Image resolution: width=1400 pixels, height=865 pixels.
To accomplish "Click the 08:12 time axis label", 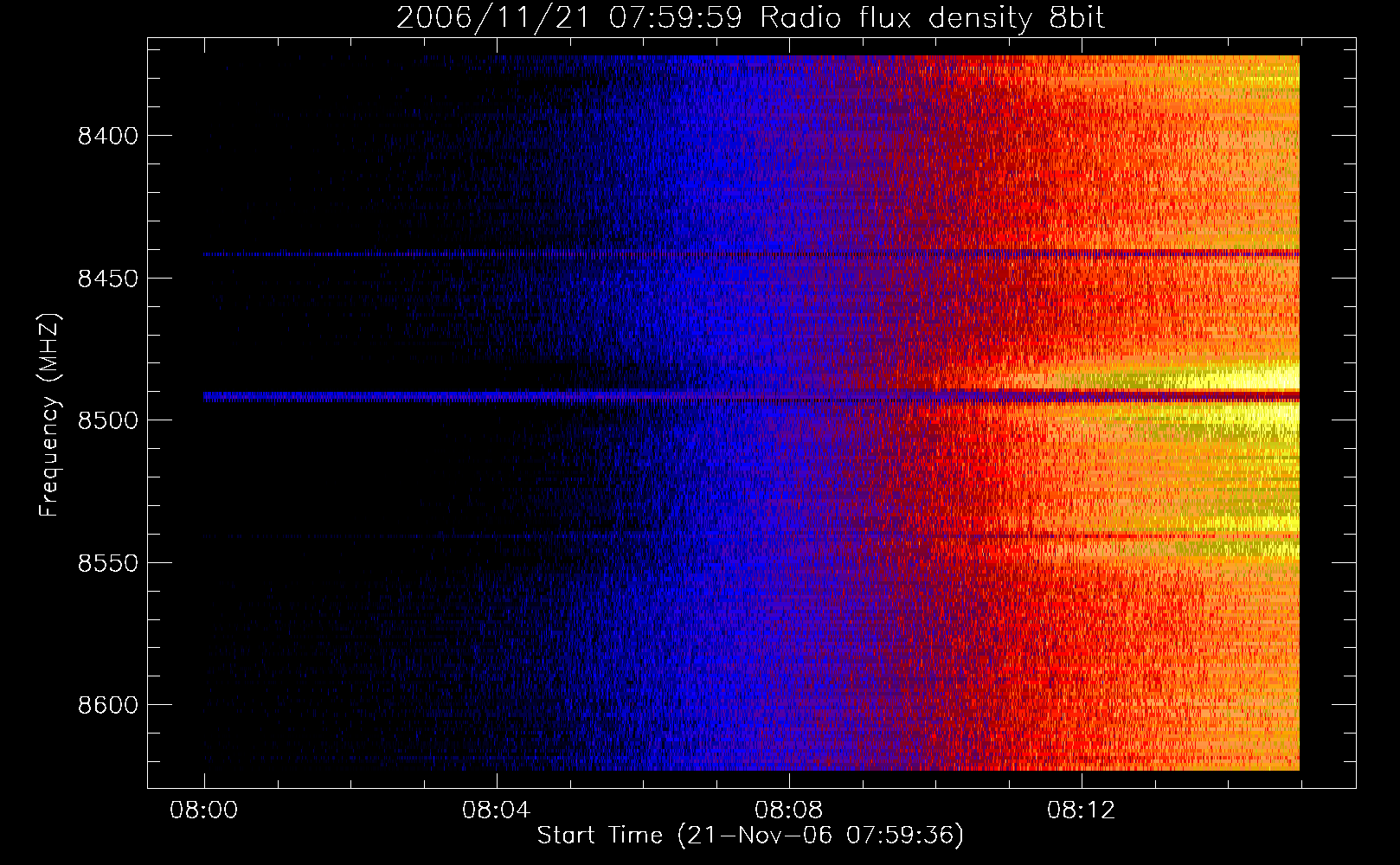I will 1082,811.
